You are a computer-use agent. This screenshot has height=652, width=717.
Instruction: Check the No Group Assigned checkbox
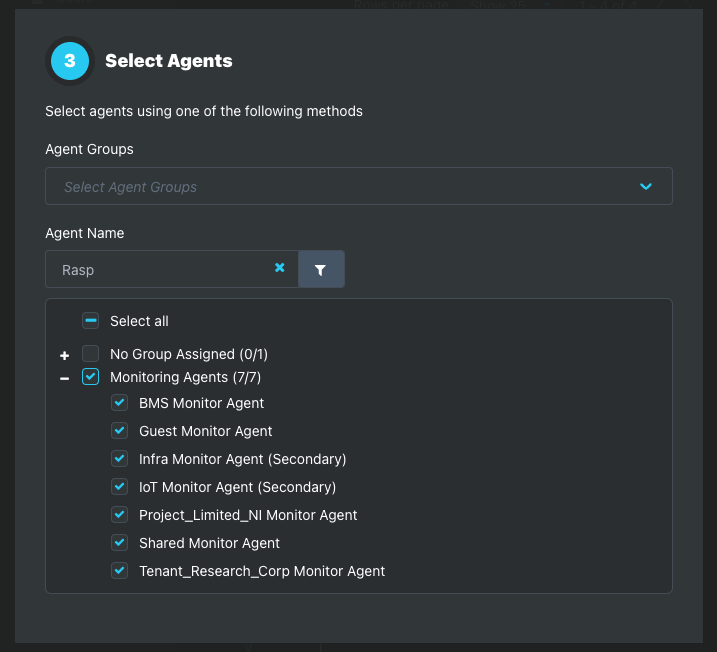click(91, 353)
